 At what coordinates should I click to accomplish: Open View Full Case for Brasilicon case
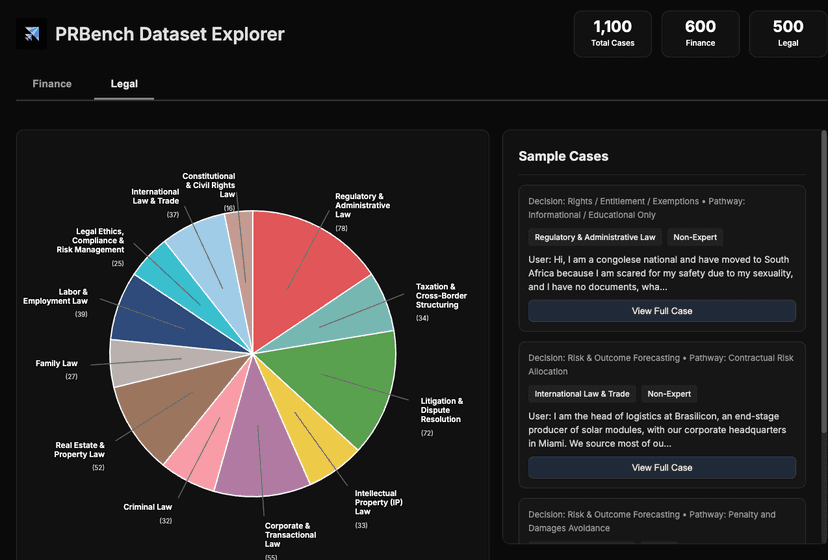click(x=661, y=467)
